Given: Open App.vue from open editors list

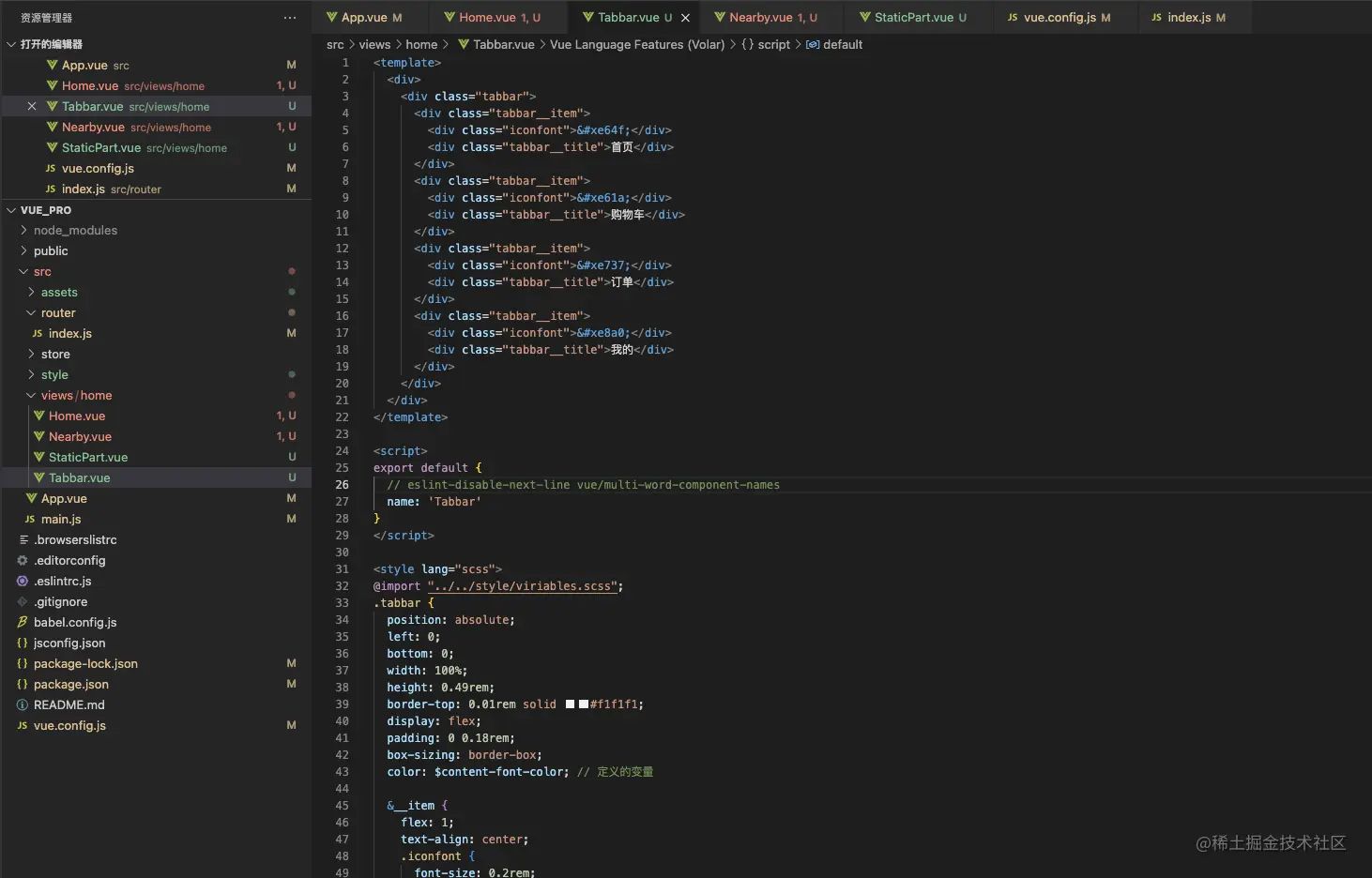Looking at the screenshot, I should [156, 65].
